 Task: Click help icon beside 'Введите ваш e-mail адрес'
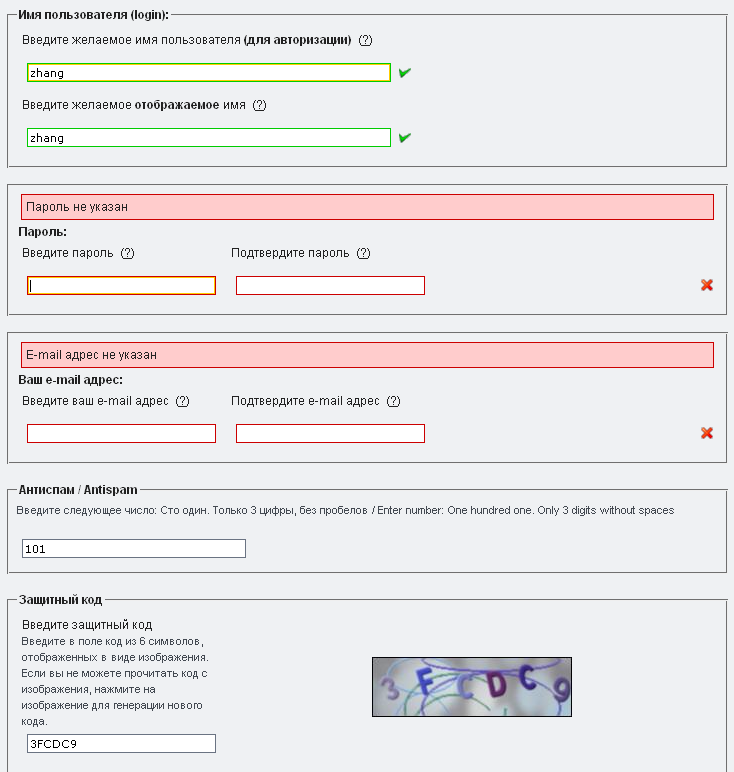182,401
